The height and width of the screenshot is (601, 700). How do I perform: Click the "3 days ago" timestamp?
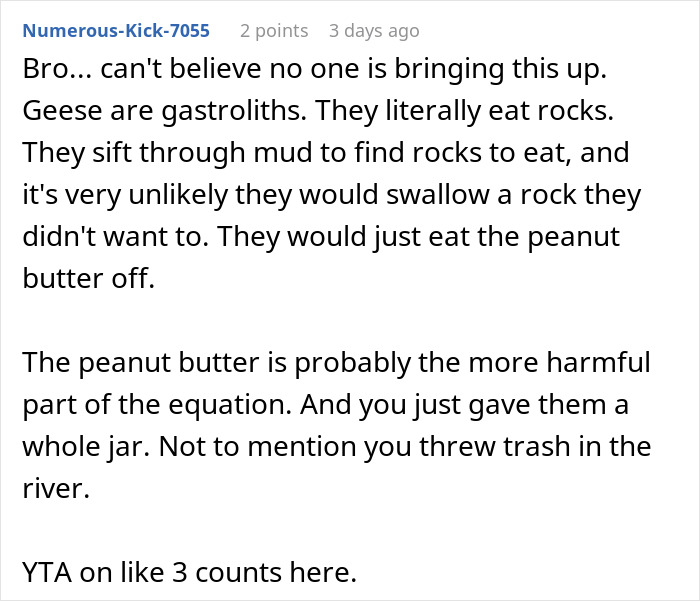pos(374,31)
